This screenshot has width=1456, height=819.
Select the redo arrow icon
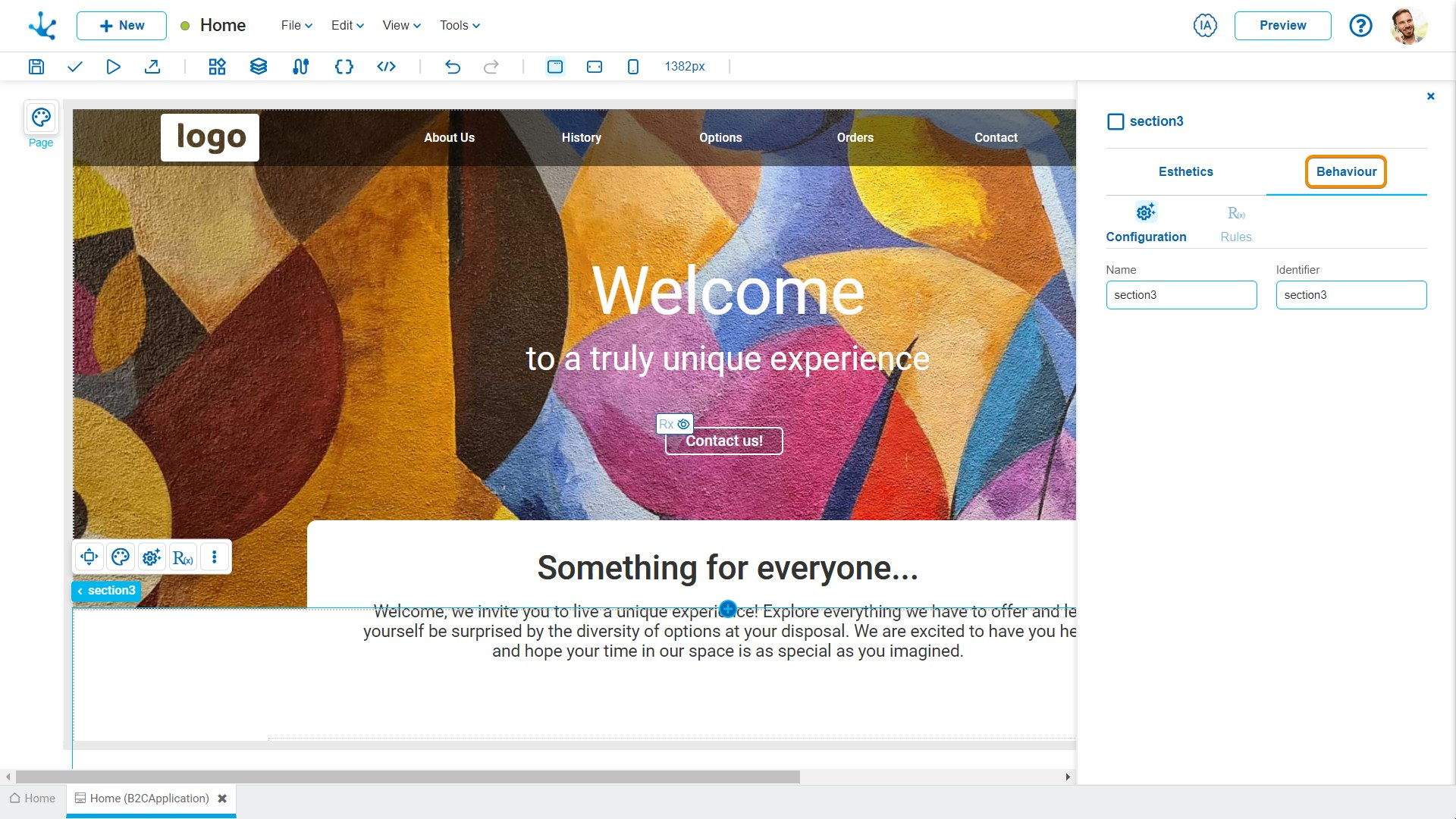(491, 66)
